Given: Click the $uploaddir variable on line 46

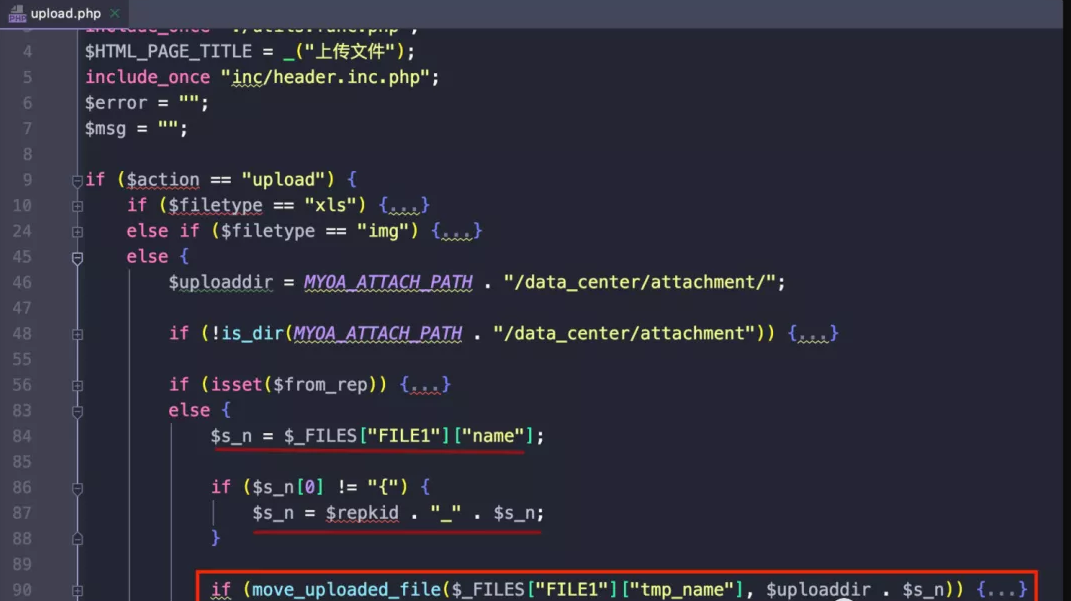Looking at the screenshot, I should [x=221, y=282].
